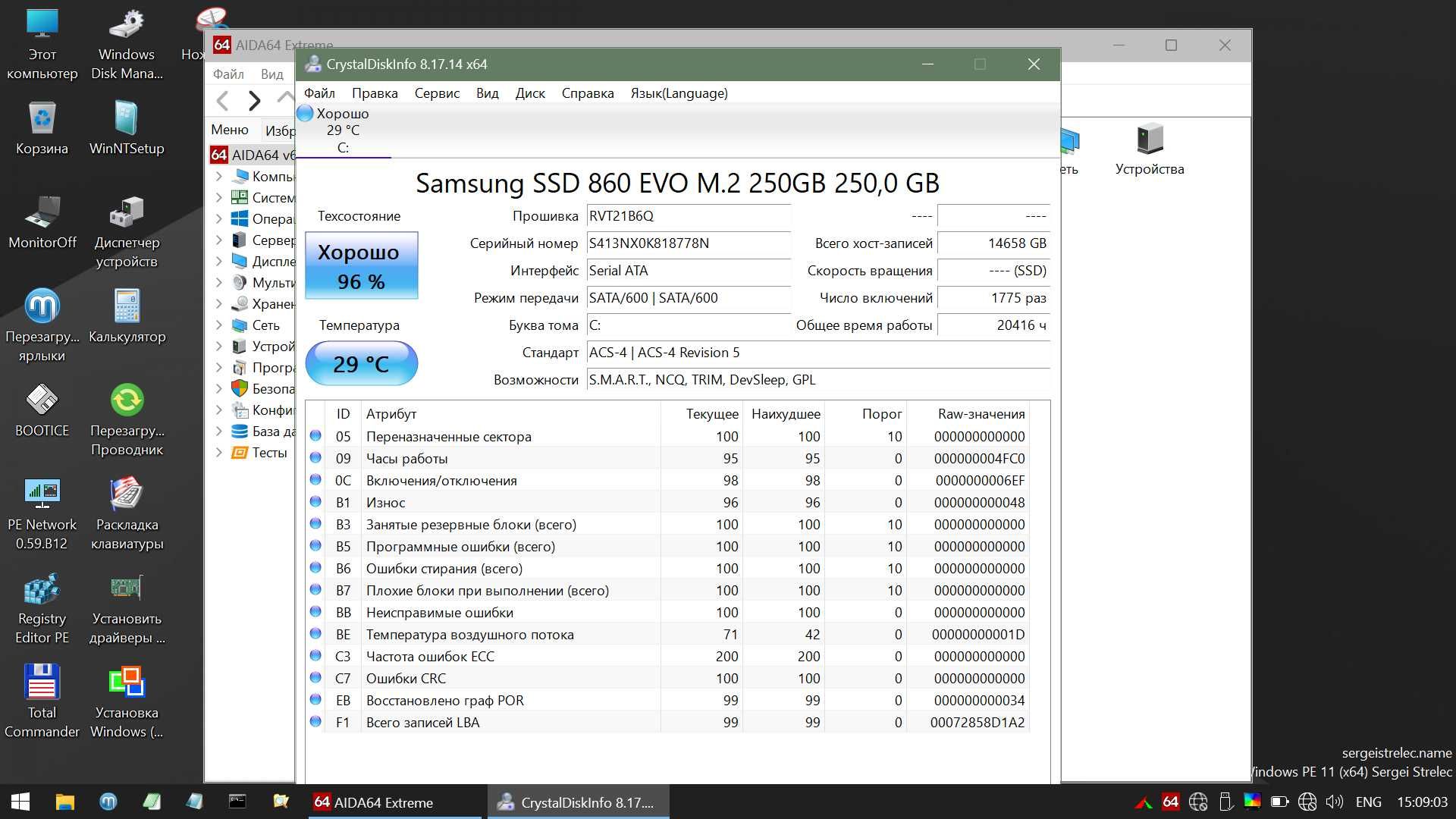This screenshot has width=1456, height=819.
Task: Open Windows Start button on taskbar
Action: point(20,802)
